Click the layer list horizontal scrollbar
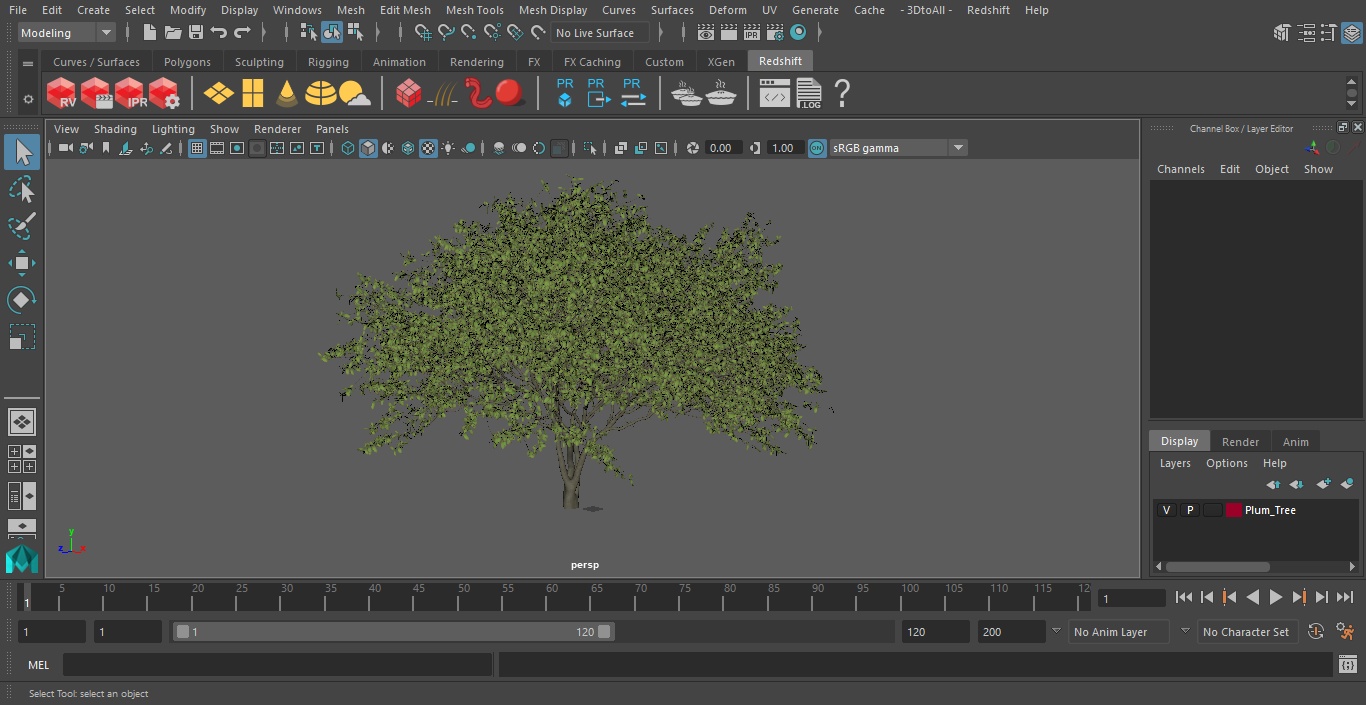The image size is (1366, 705). (x=1218, y=566)
